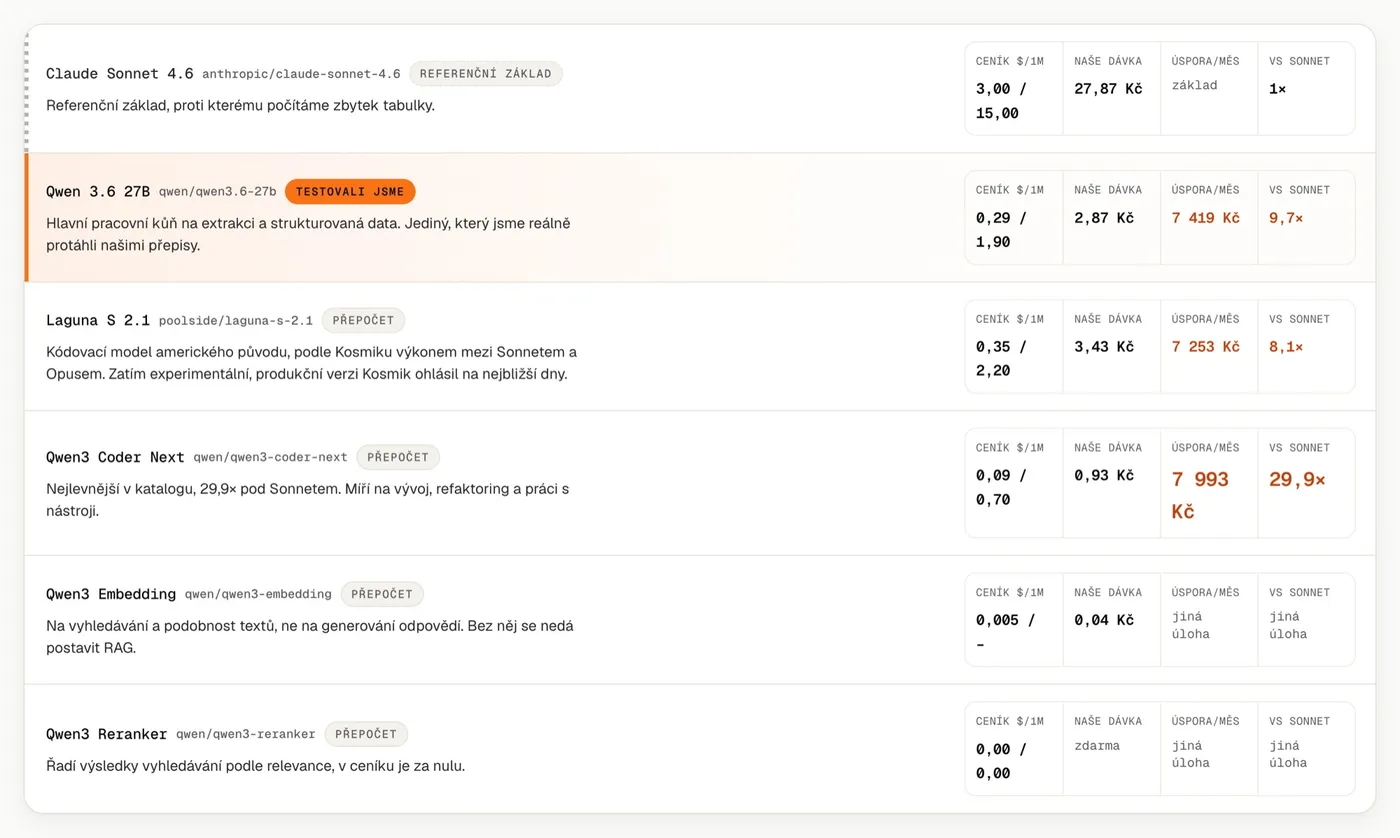The image size is (1400, 838).
Task: Click the 0,005 / - price for Qwen3 Embedding
Action: tap(1005, 632)
